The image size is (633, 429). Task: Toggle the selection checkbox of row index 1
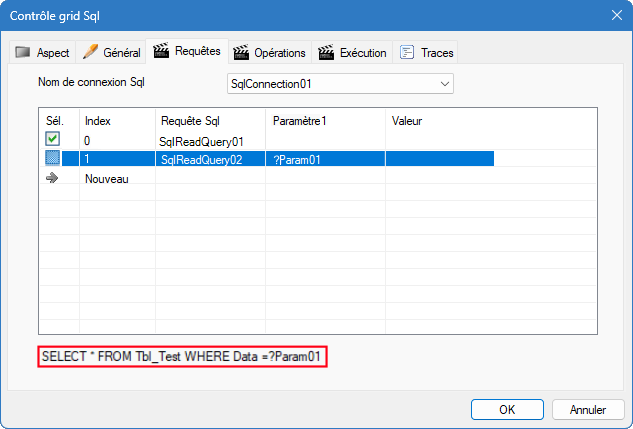point(53,159)
